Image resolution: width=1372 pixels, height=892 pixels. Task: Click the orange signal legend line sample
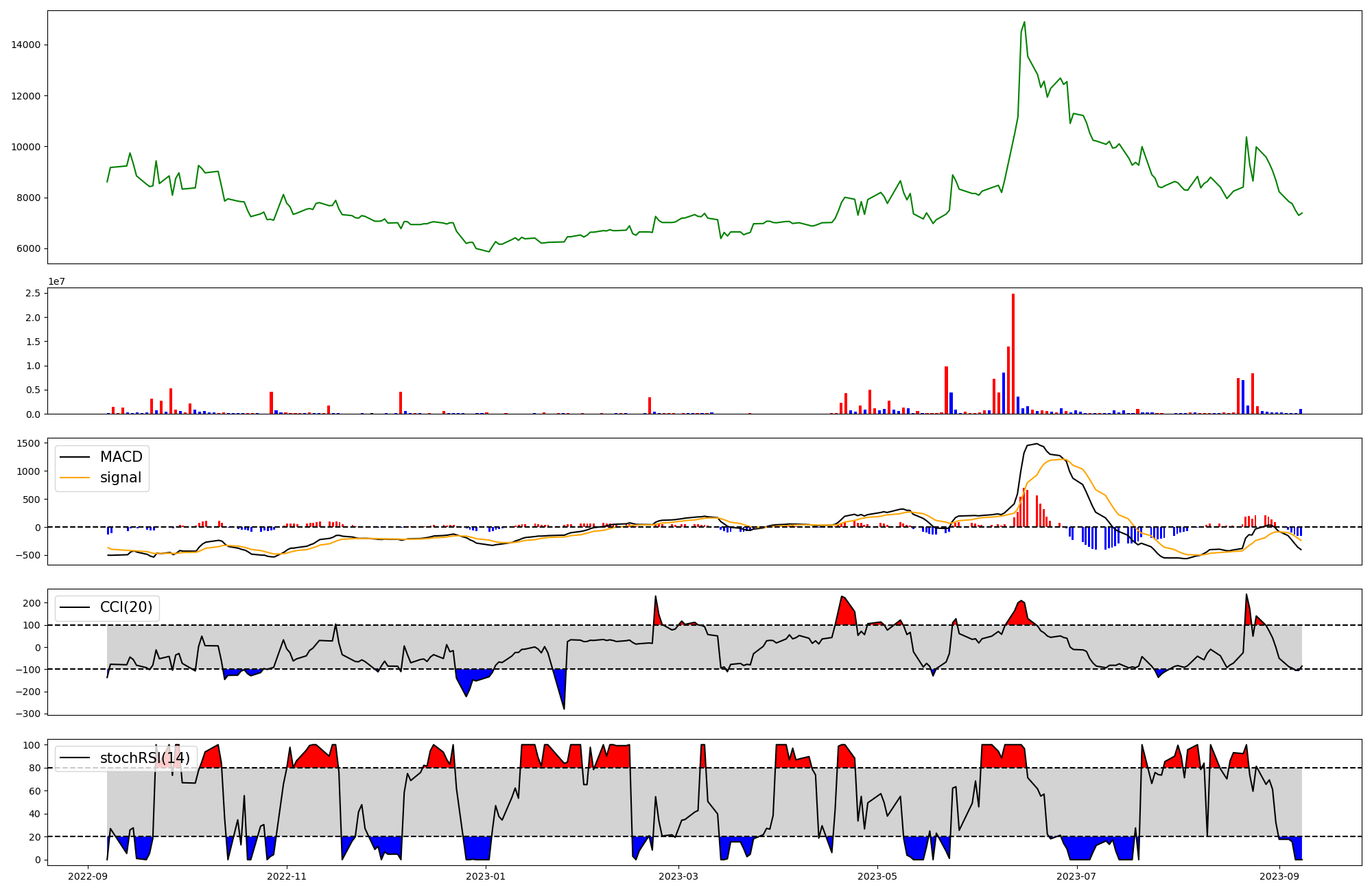coord(75,478)
